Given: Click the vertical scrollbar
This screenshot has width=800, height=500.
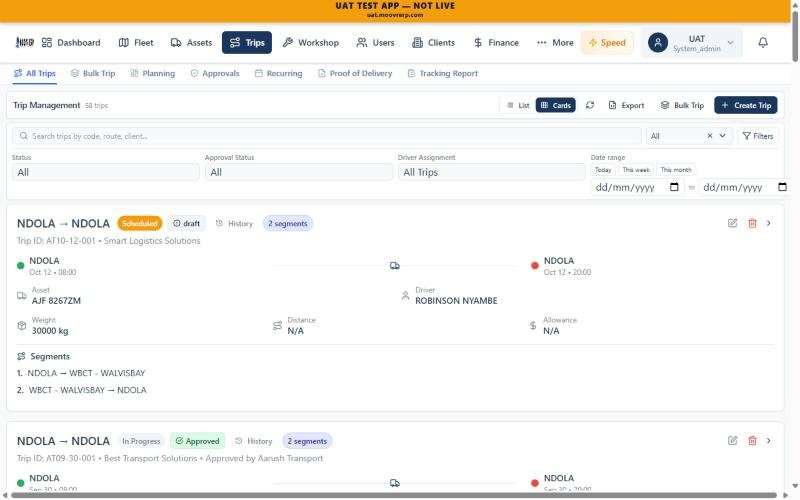Looking at the screenshot, I should tap(795, 36).
